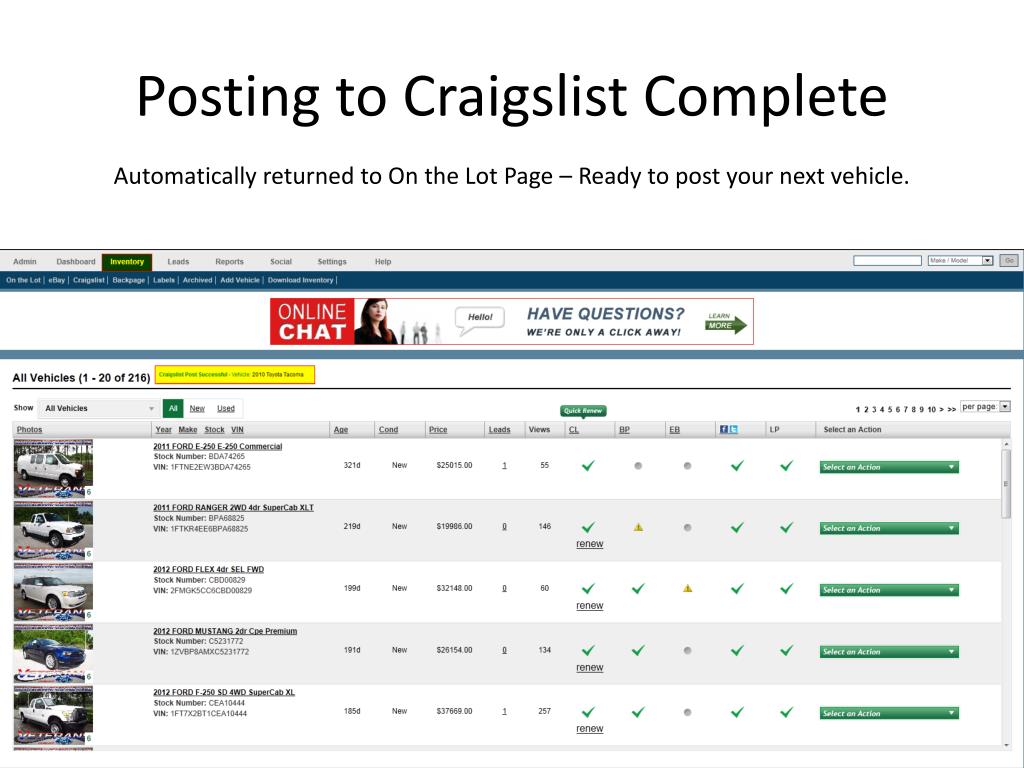Click the Ford Mustang photo thumbnail
This screenshot has width=1024, height=768.
click(53, 653)
